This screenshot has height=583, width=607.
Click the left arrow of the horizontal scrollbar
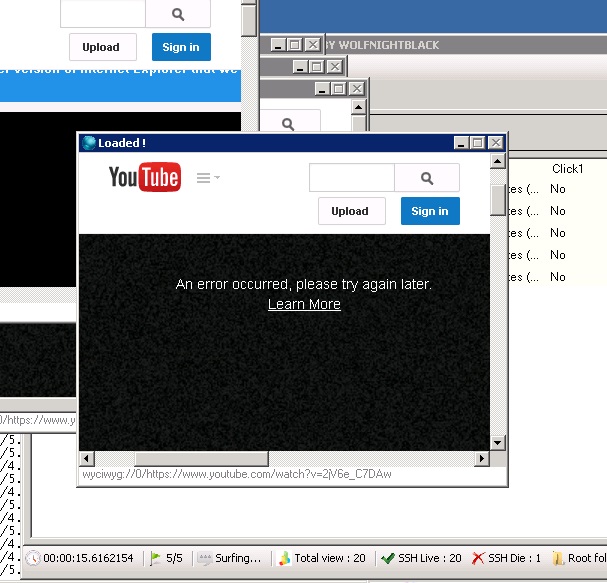point(86,459)
